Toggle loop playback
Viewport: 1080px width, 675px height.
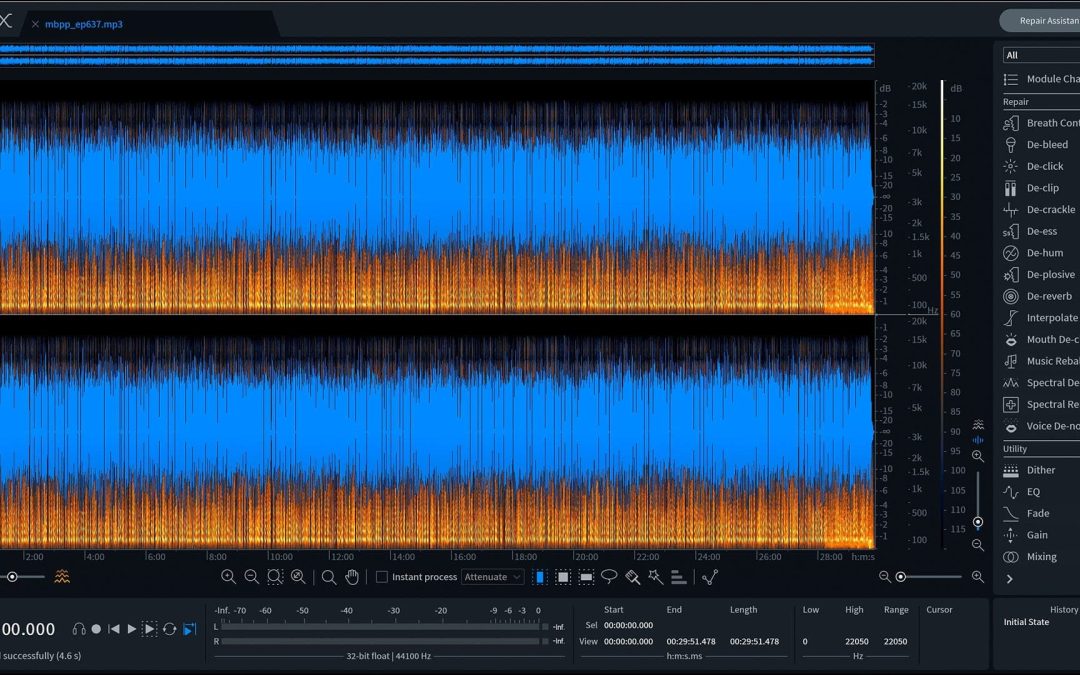(x=169, y=629)
